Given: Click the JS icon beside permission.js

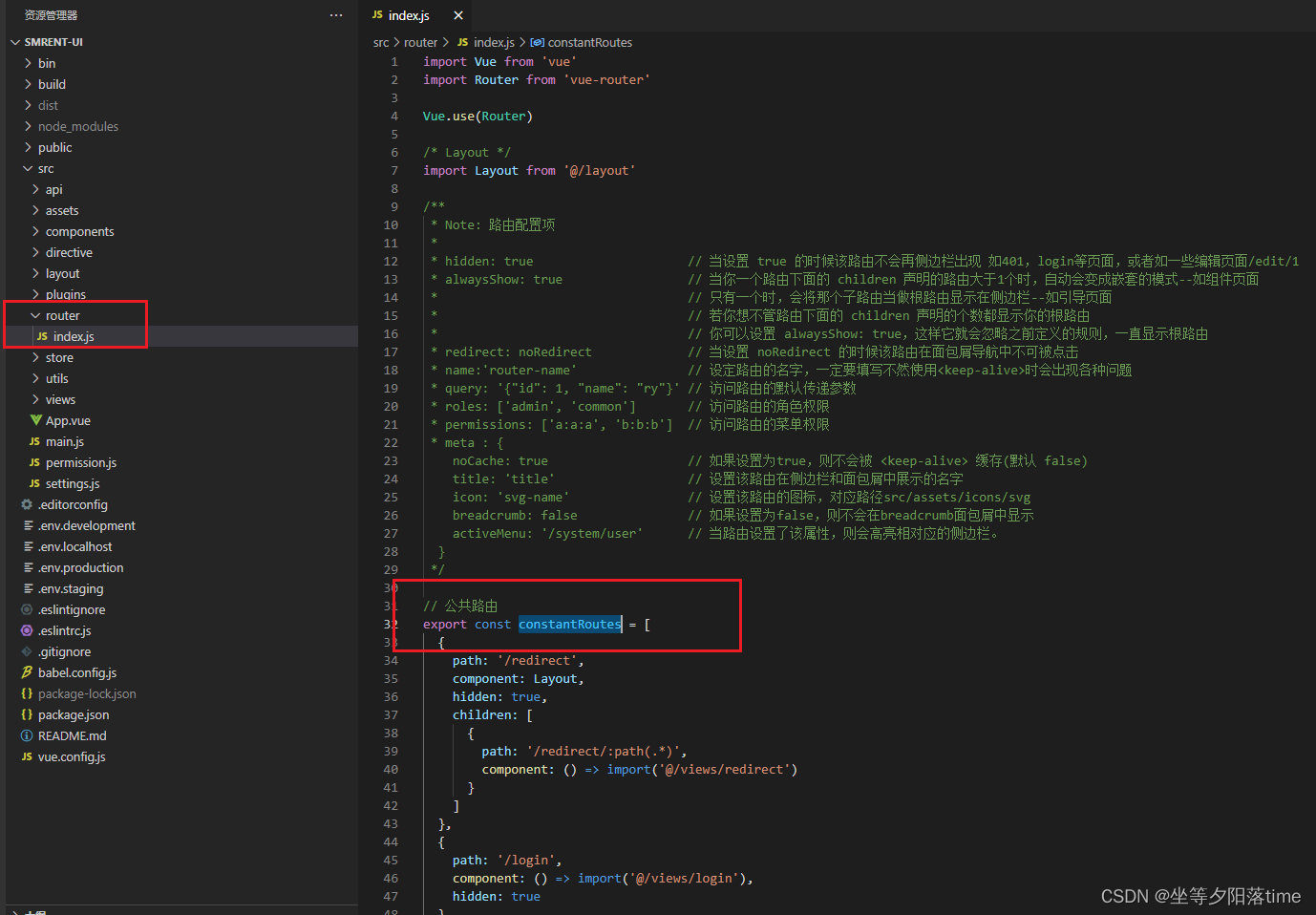Looking at the screenshot, I should (x=35, y=462).
